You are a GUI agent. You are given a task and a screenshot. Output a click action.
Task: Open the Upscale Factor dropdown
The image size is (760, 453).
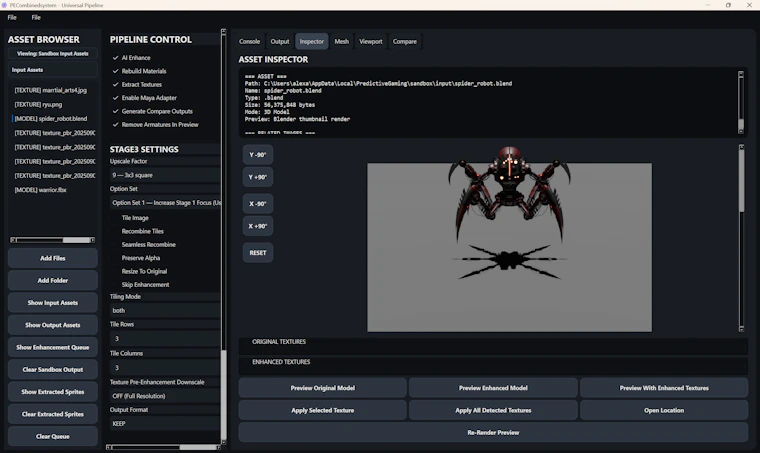165,175
